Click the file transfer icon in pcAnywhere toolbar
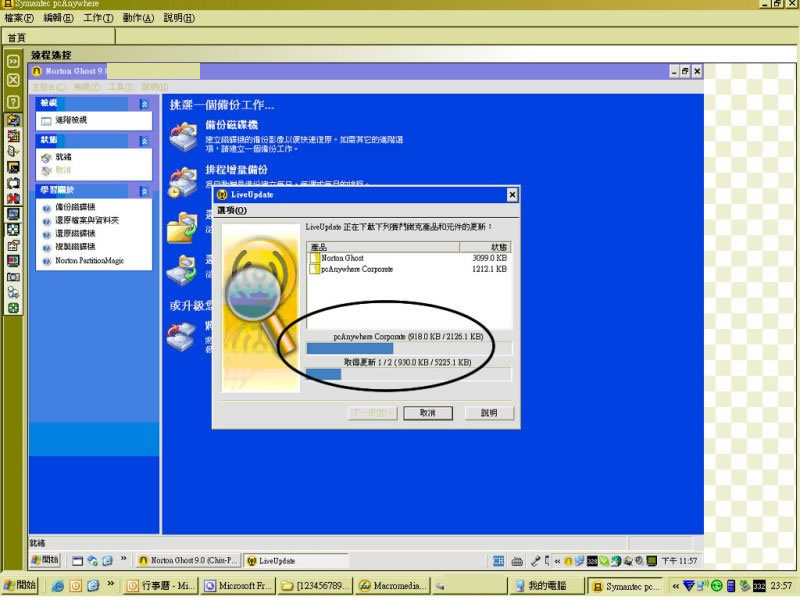This screenshot has width=800, height=600. tap(13, 136)
